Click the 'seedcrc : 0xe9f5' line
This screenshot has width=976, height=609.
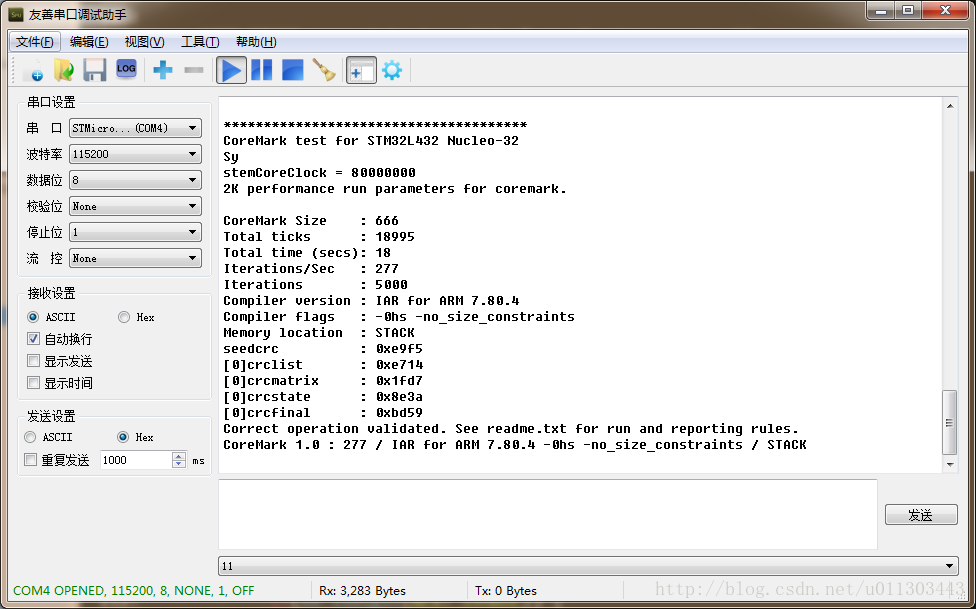pos(322,349)
